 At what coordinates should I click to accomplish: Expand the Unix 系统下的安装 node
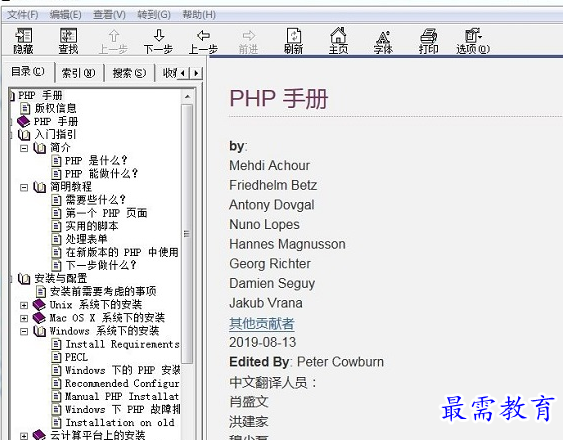tap(24, 305)
